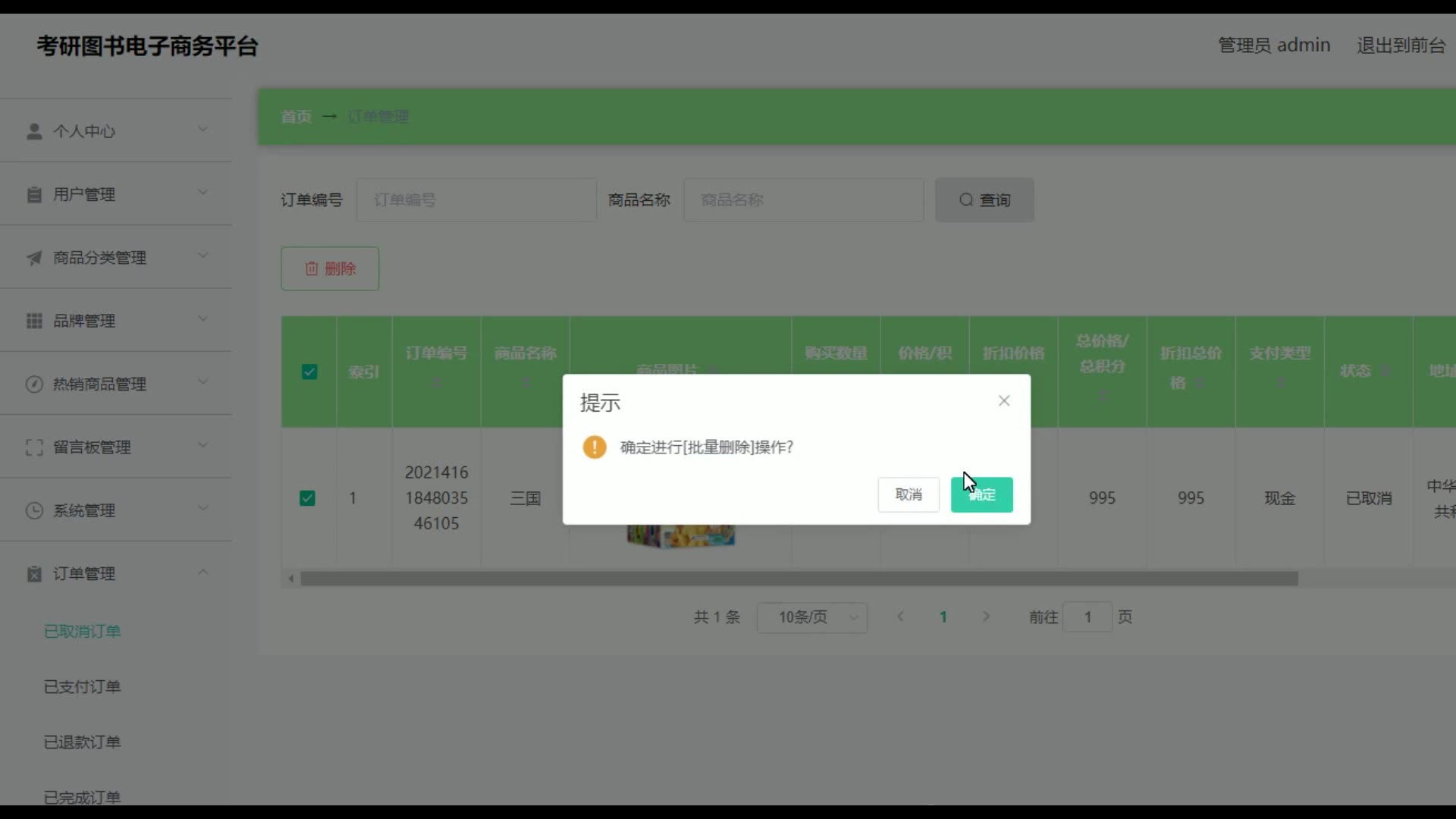Click the 订单管理 breadcrumb text
This screenshot has width=1456, height=819.
tap(378, 117)
